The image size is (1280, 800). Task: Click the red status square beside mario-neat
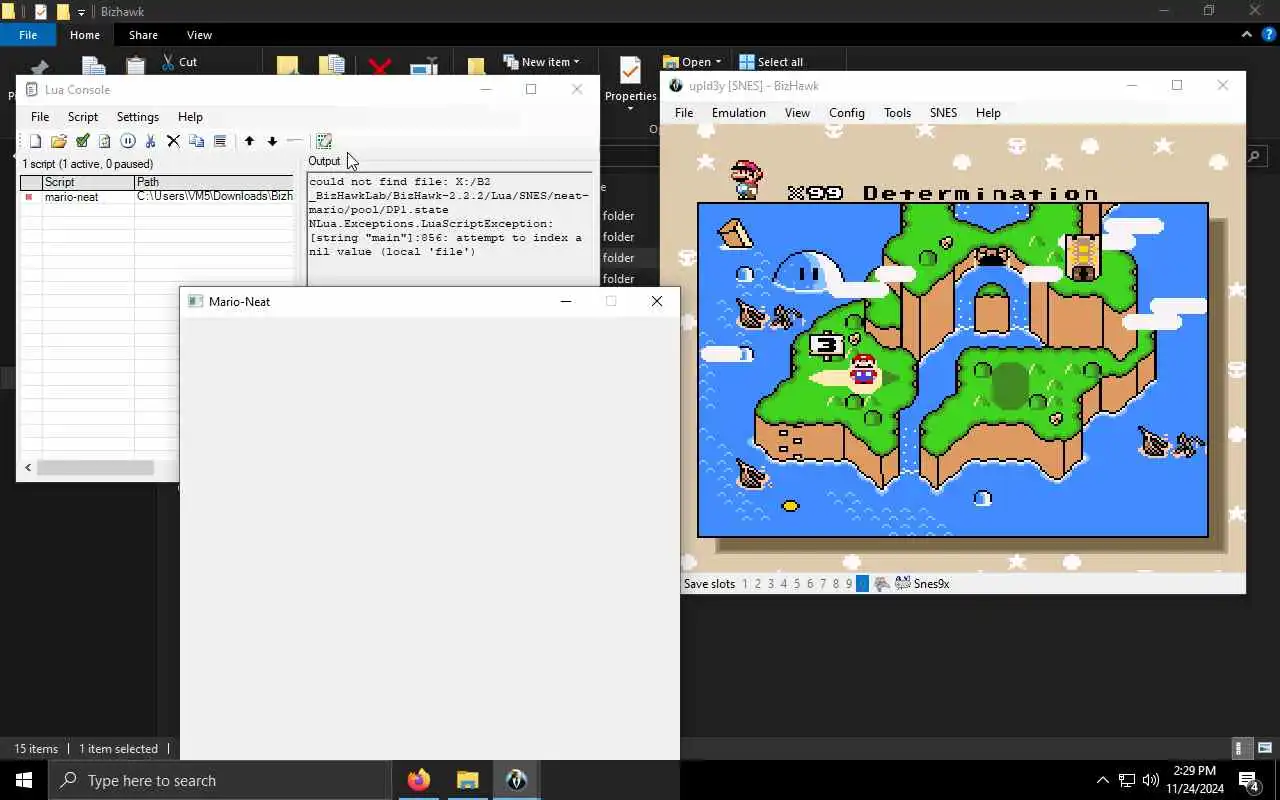click(29, 197)
